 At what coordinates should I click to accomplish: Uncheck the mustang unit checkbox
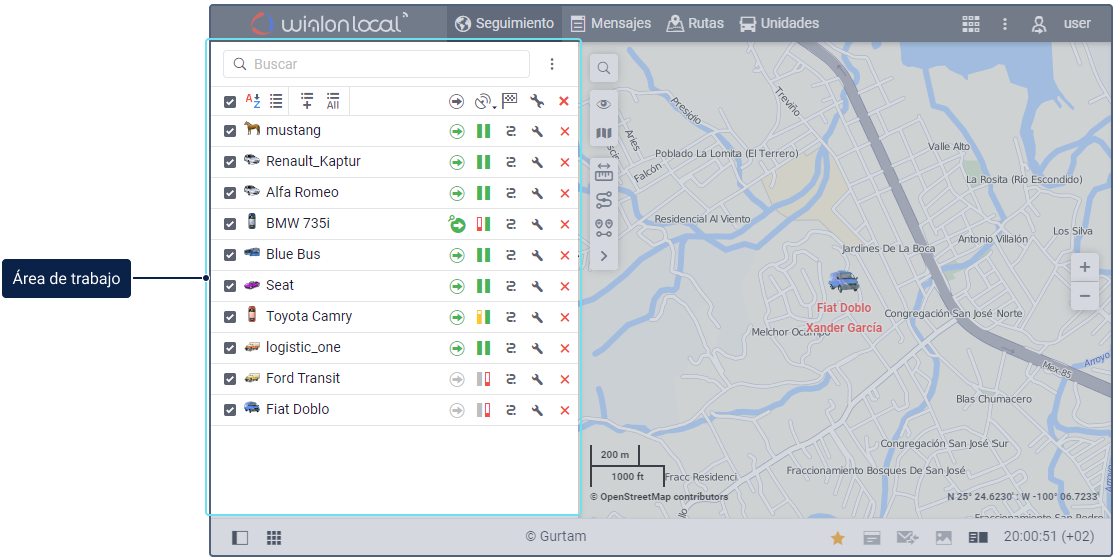[x=230, y=131]
